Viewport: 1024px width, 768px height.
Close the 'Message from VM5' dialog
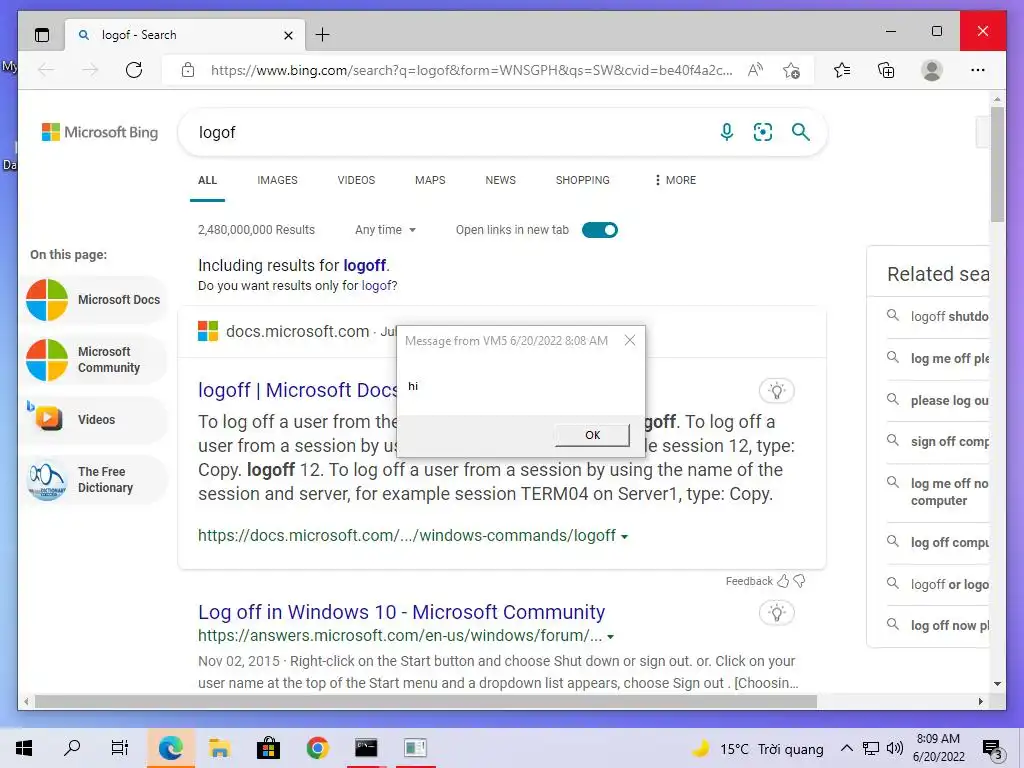[x=630, y=340]
